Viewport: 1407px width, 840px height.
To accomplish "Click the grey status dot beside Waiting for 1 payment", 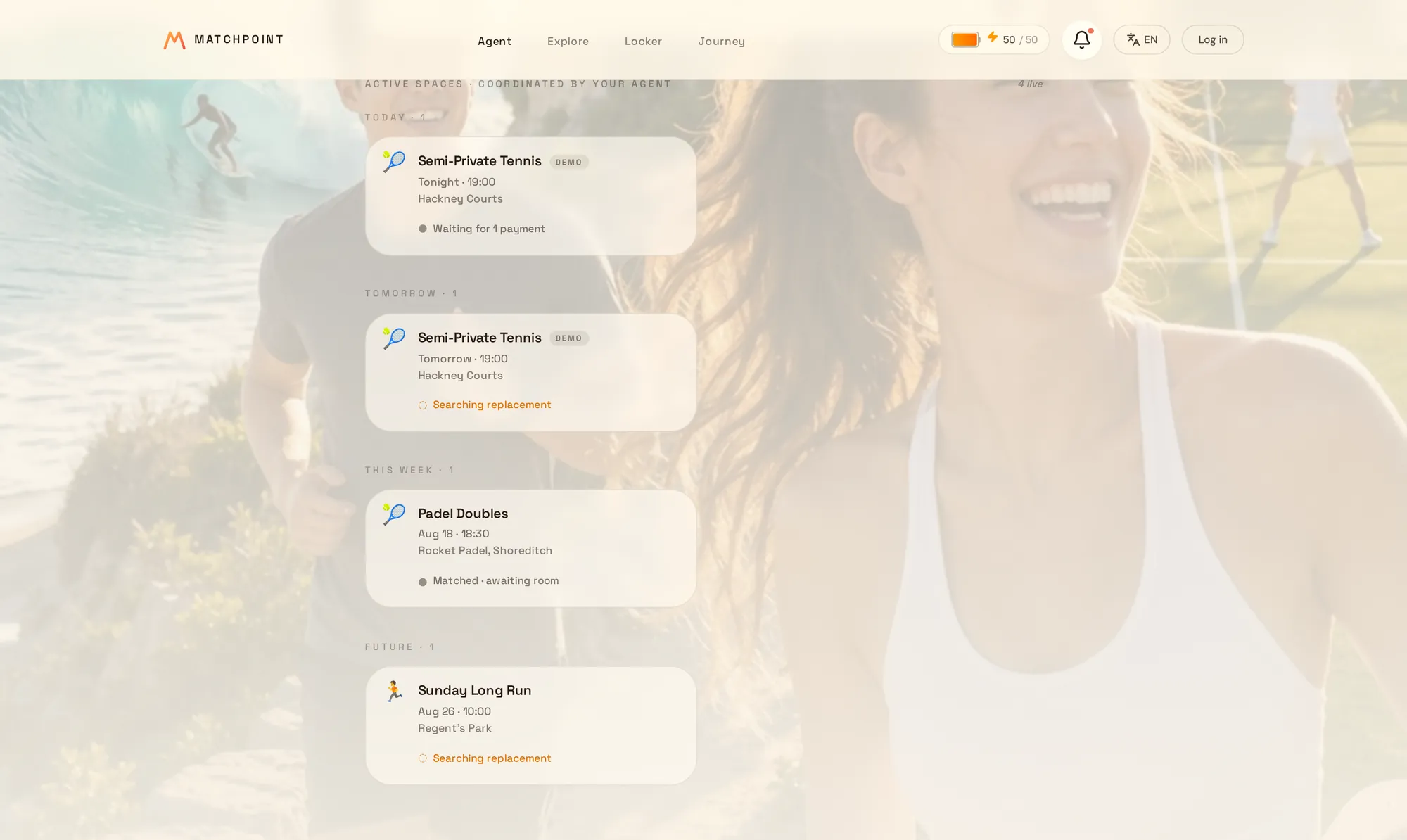I will pyautogui.click(x=423, y=229).
